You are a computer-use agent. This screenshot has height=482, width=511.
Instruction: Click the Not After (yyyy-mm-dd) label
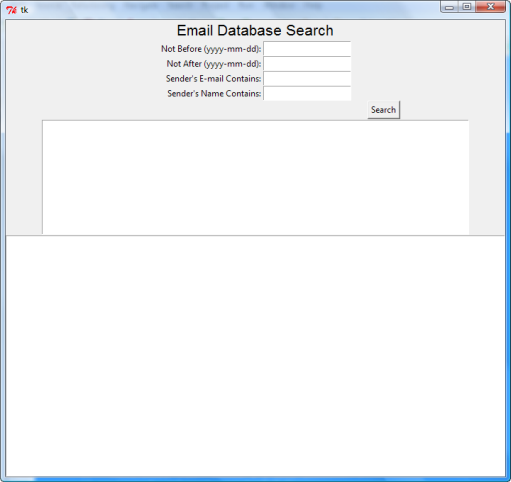coord(214,64)
